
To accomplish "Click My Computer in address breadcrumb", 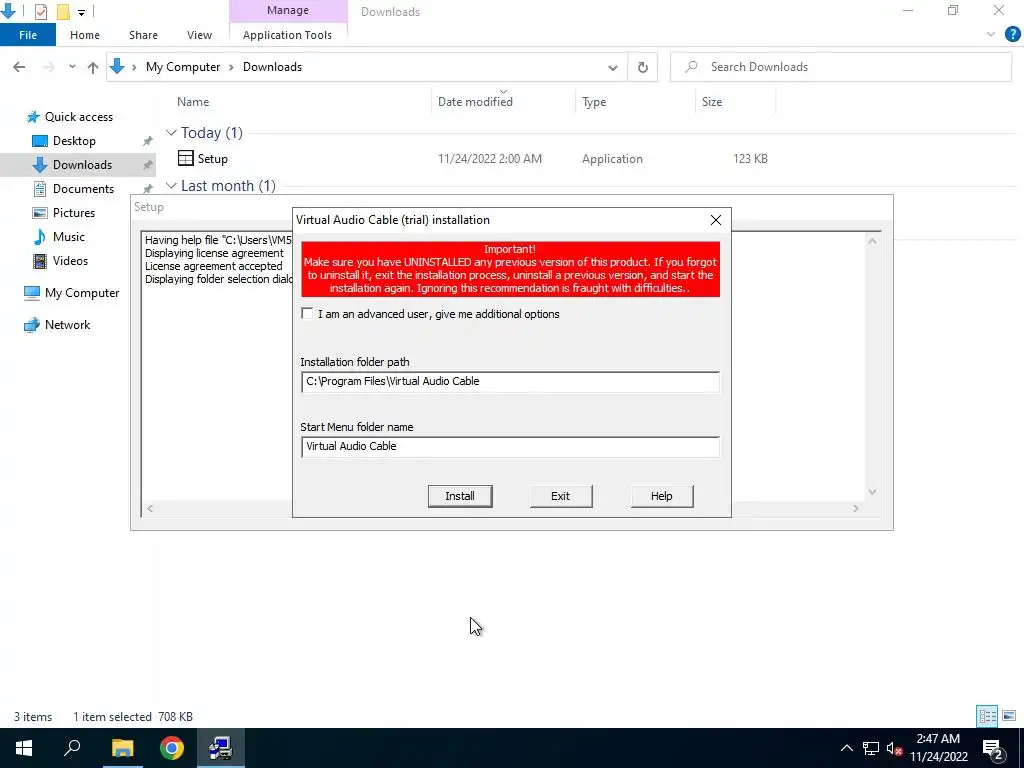I will (183, 67).
